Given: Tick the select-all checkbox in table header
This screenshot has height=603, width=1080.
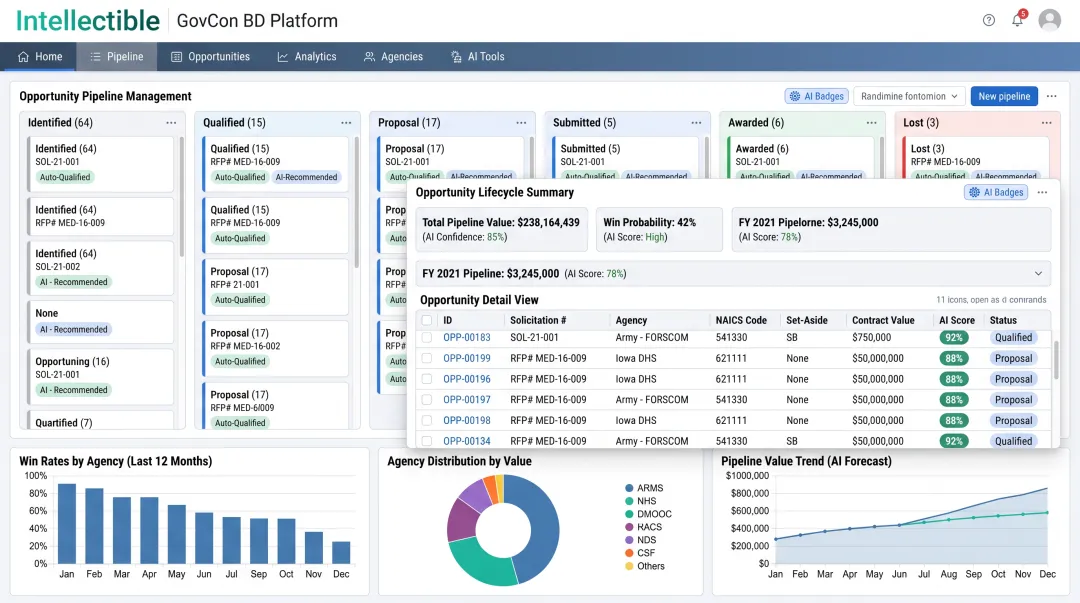Looking at the screenshot, I should coord(427,320).
